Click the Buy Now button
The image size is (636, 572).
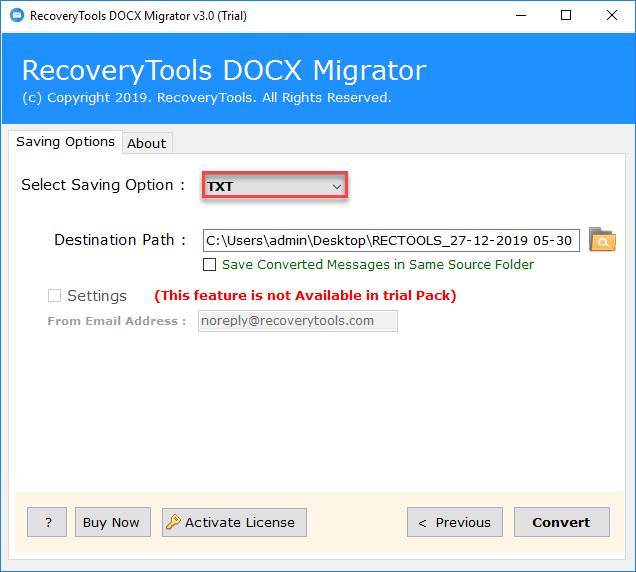click(x=113, y=522)
